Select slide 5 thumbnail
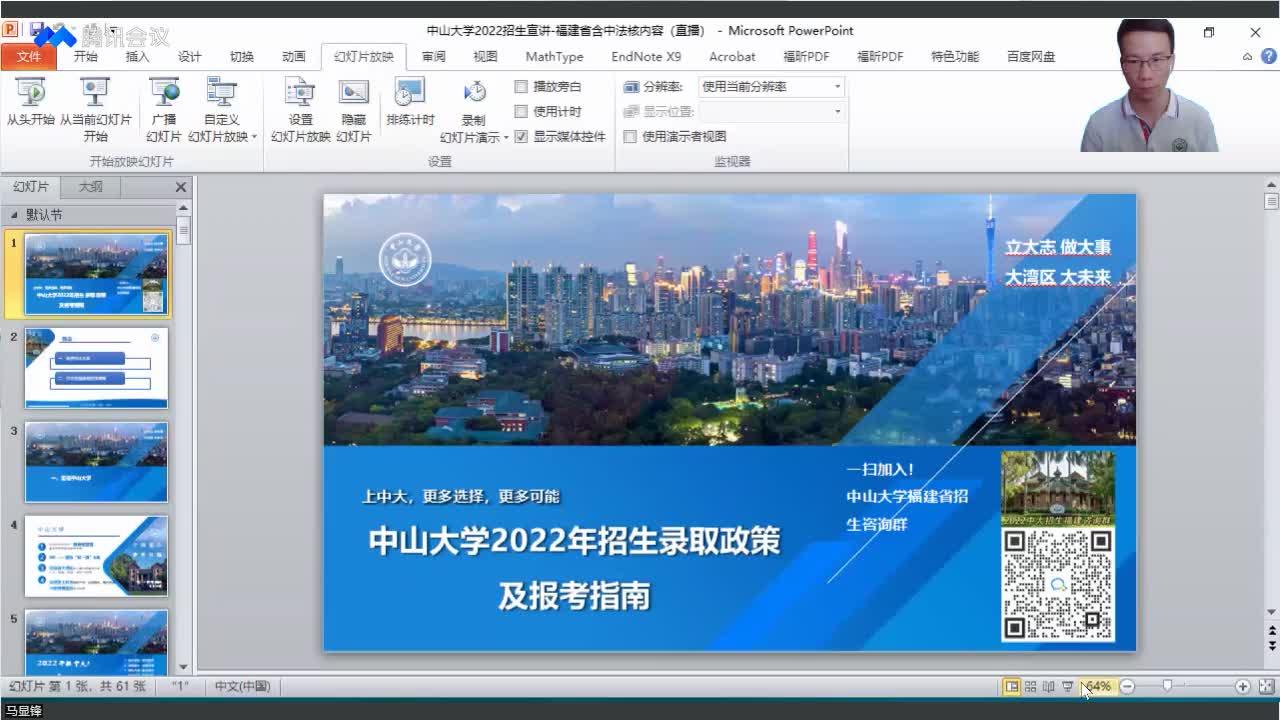The image size is (1280, 720). tap(97, 642)
